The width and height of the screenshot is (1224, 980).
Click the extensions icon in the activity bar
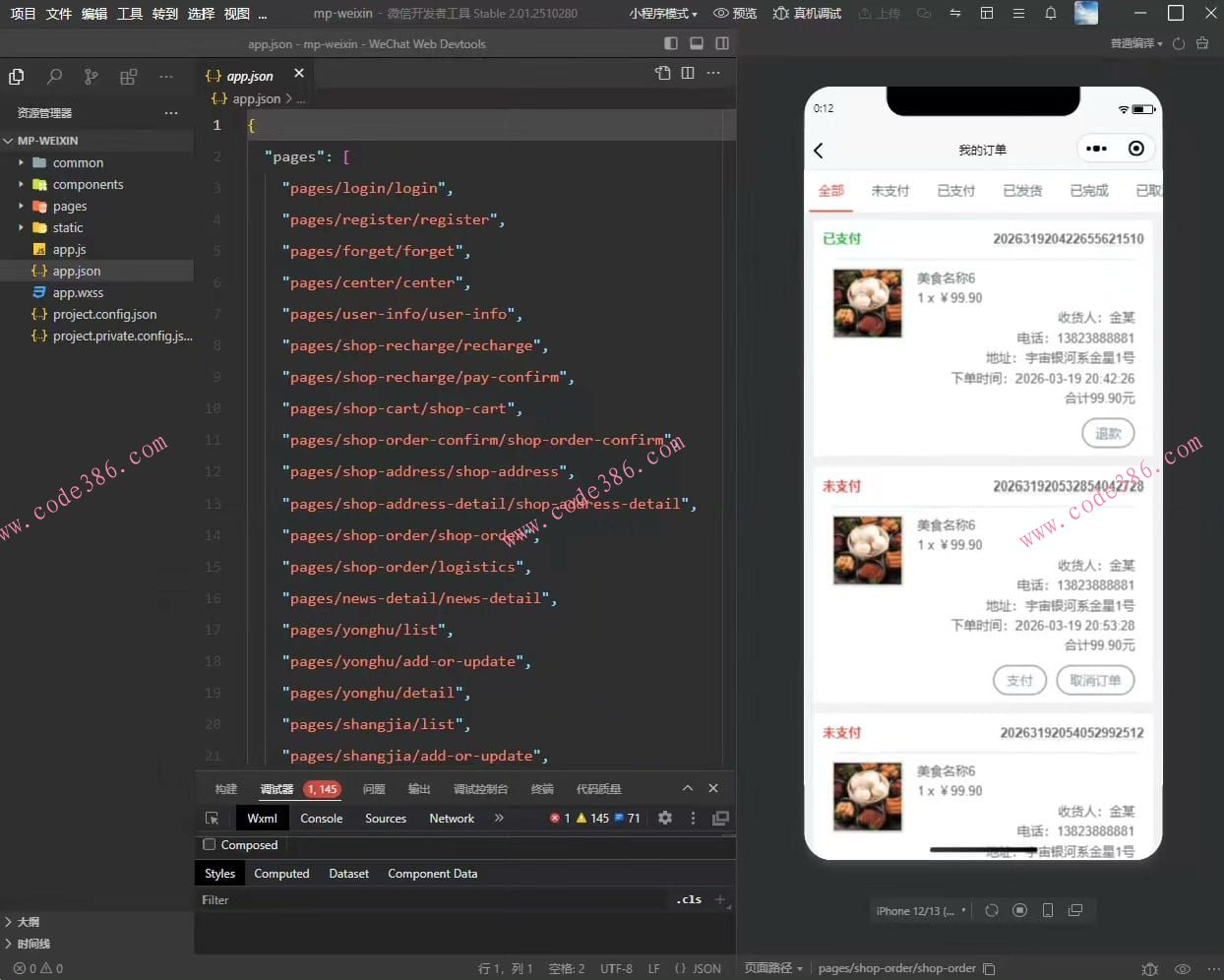128,77
